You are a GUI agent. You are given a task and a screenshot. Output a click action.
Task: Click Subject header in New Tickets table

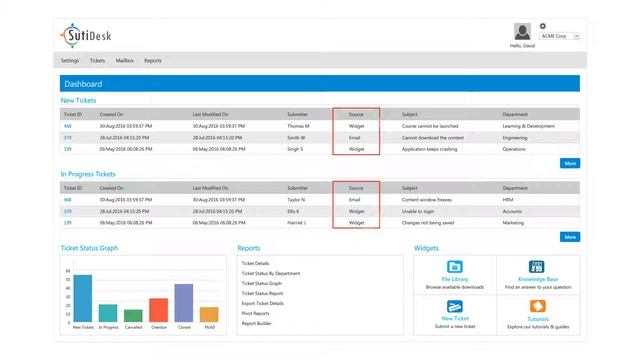click(409, 114)
